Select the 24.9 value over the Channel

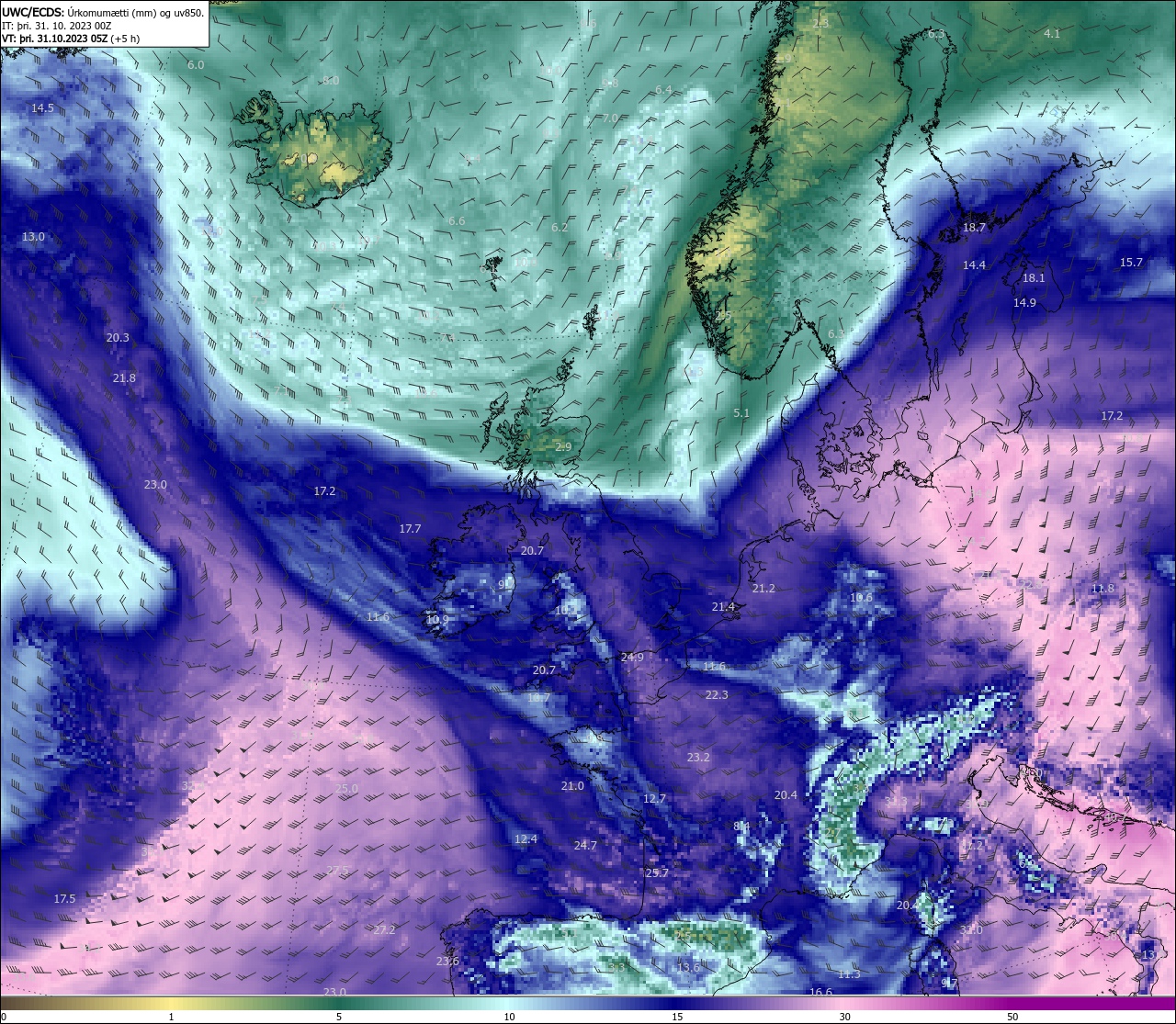(x=632, y=658)
